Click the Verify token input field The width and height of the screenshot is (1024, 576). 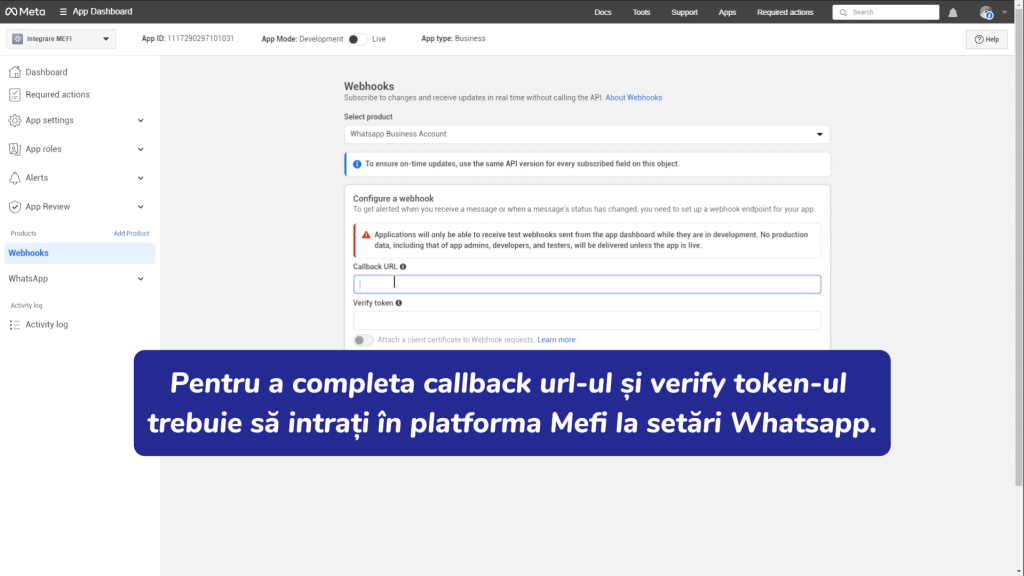[x=586, y=320]
